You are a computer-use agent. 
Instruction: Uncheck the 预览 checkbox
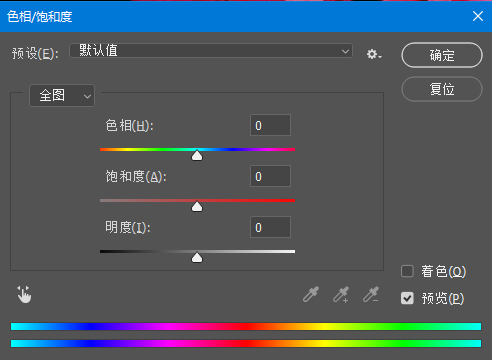[407, 298]
